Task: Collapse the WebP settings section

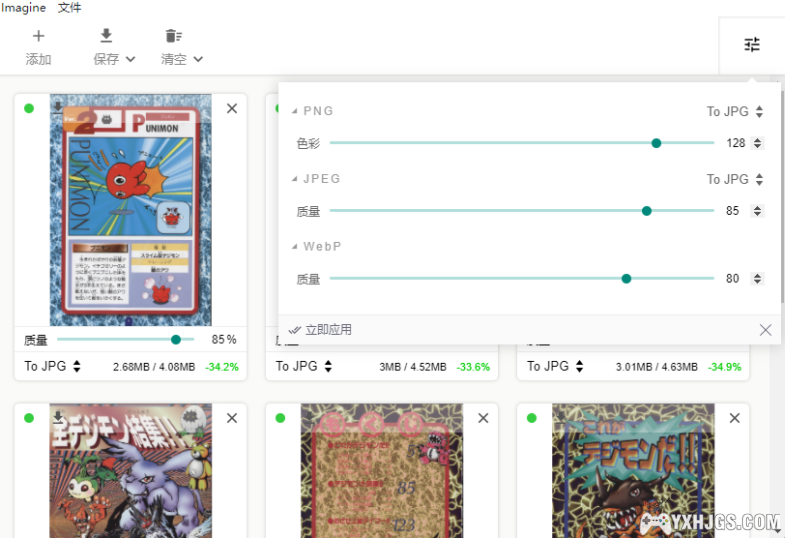Action: coord(295,247)
